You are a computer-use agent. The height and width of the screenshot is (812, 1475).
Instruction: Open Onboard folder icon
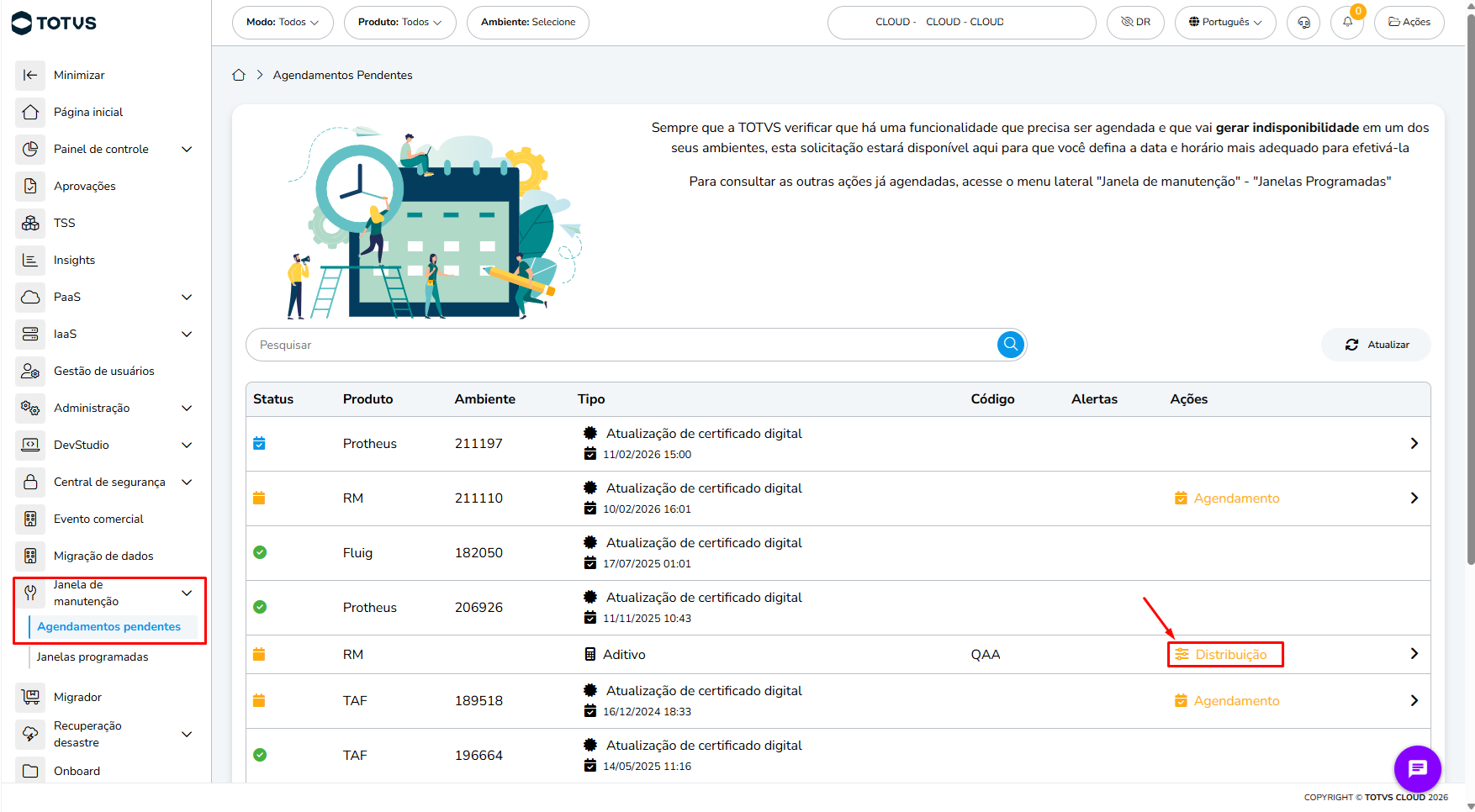(x=30, y=771)
